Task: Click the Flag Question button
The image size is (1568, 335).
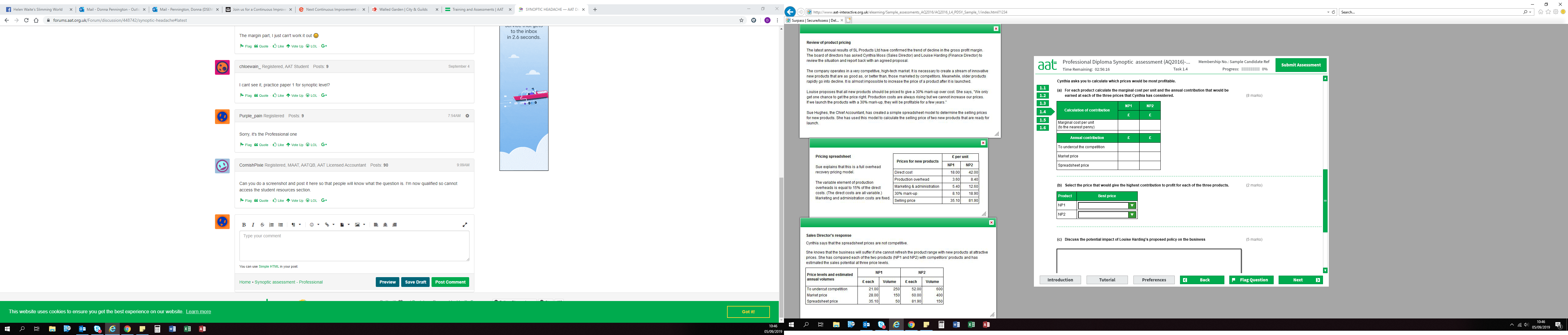Action: coord(1251,280)
